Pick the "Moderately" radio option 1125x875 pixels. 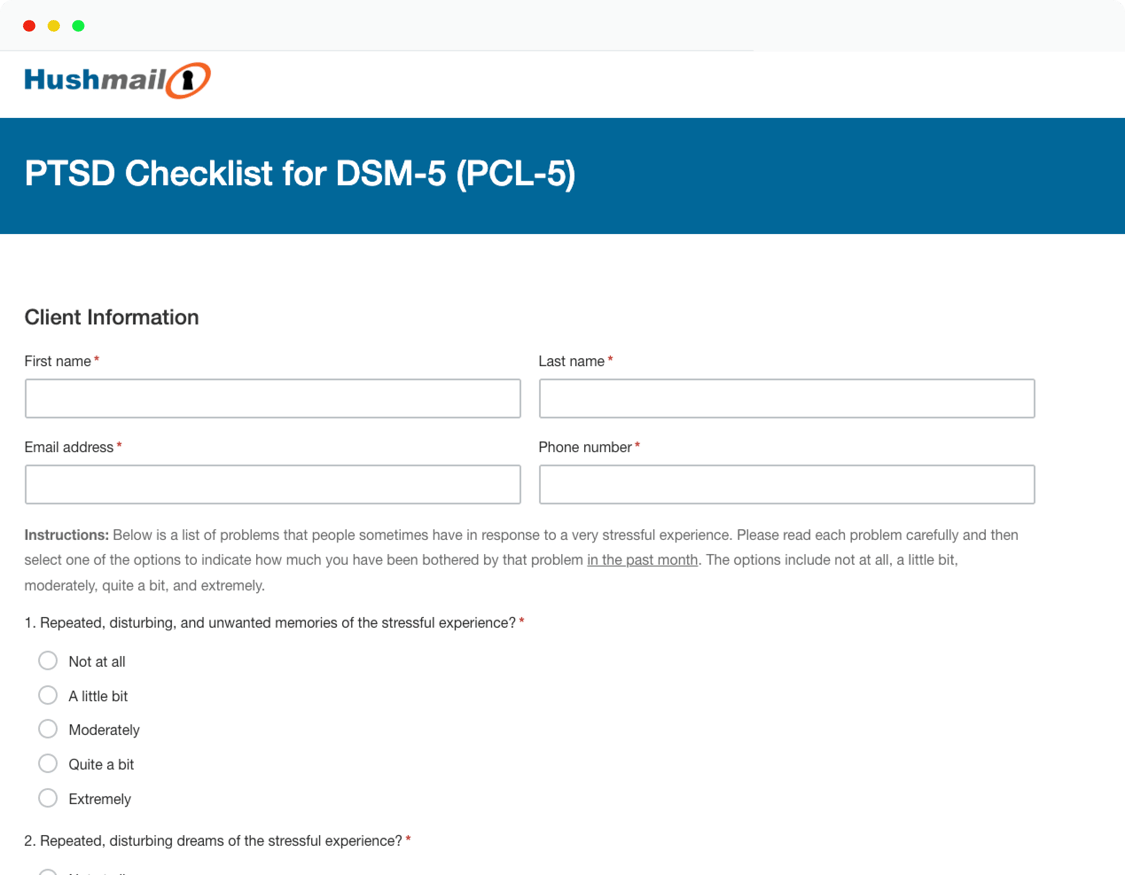(48, 729)
